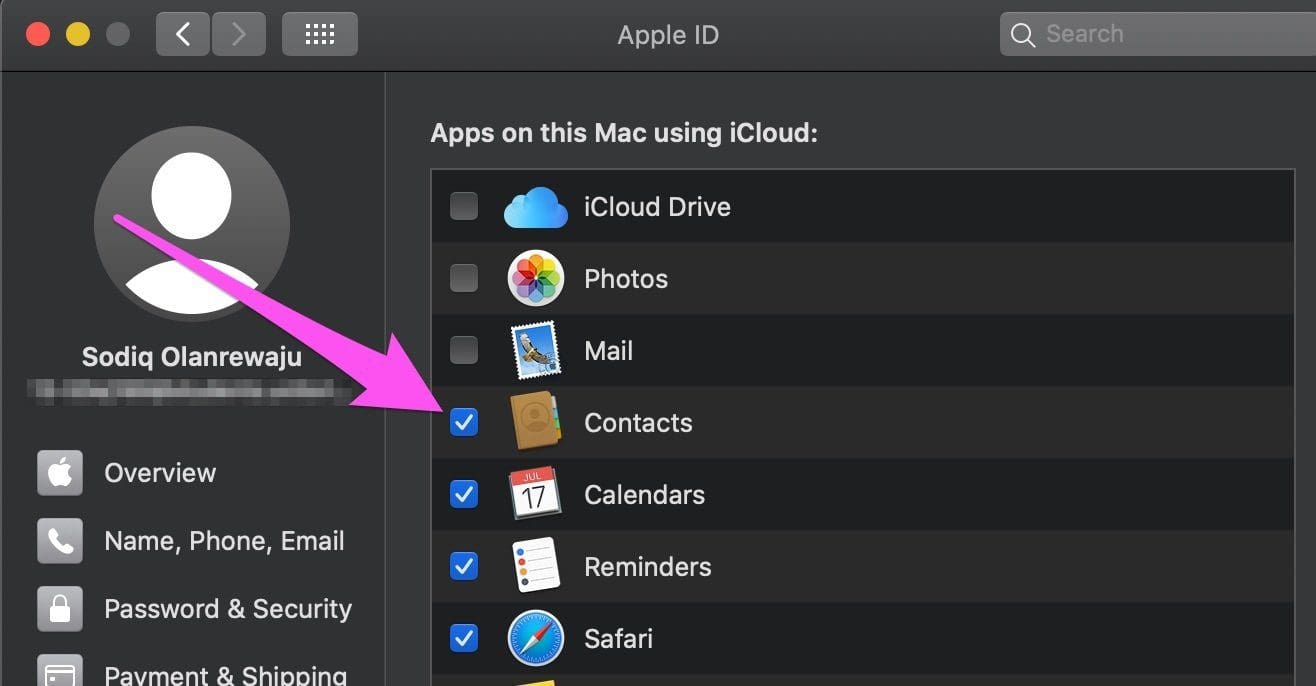Open Overview via its Apple logo icon
The height and width of the screenshot is (686, 1316).
[60, 473]
